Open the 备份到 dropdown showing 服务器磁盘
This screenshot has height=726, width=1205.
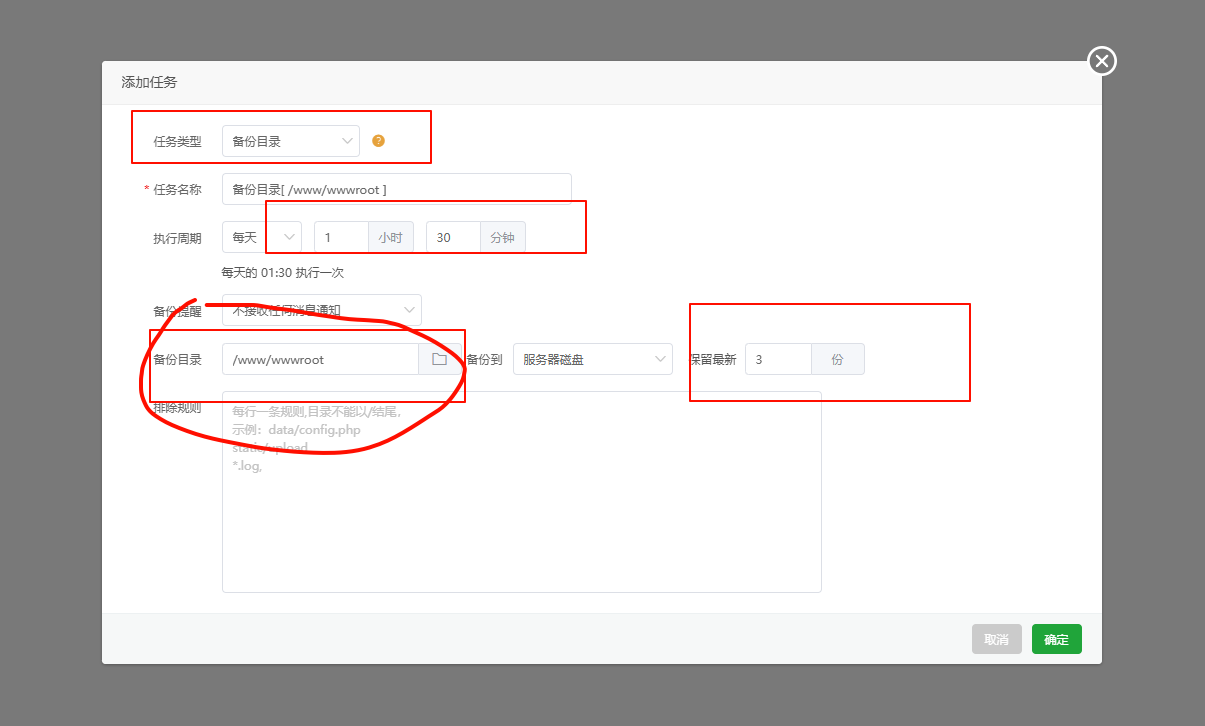click(x=592, y=359)
